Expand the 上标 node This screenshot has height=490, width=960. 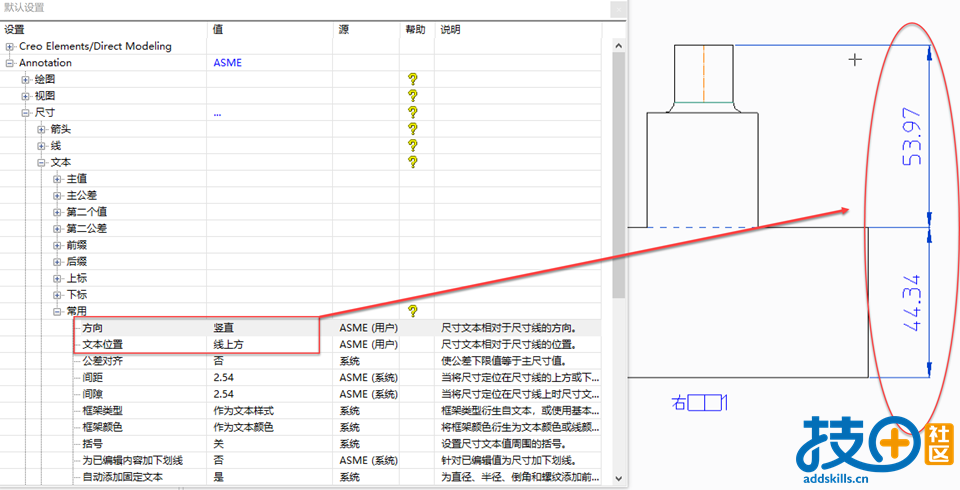[58, 278]
